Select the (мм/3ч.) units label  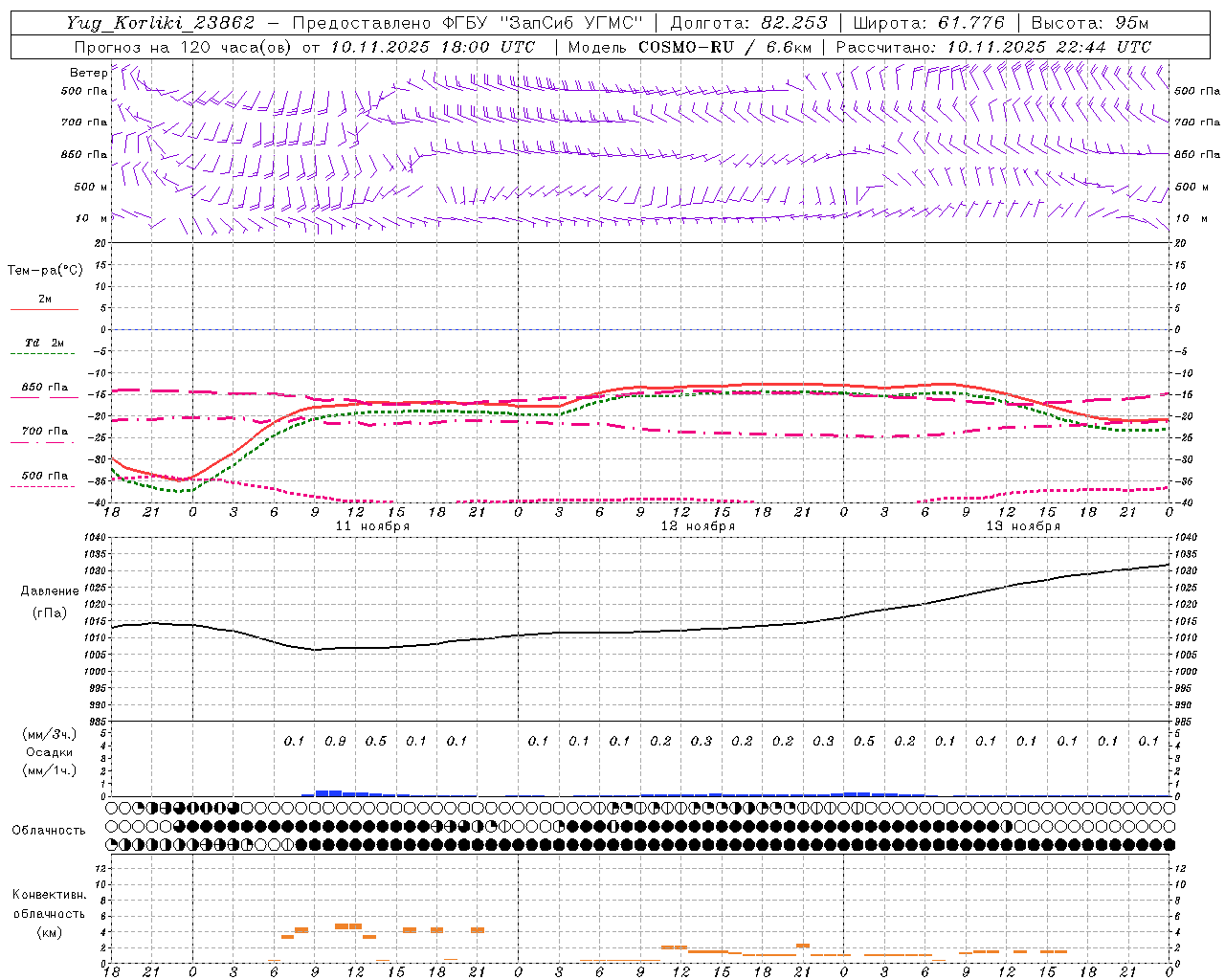[x=50, y=734]
